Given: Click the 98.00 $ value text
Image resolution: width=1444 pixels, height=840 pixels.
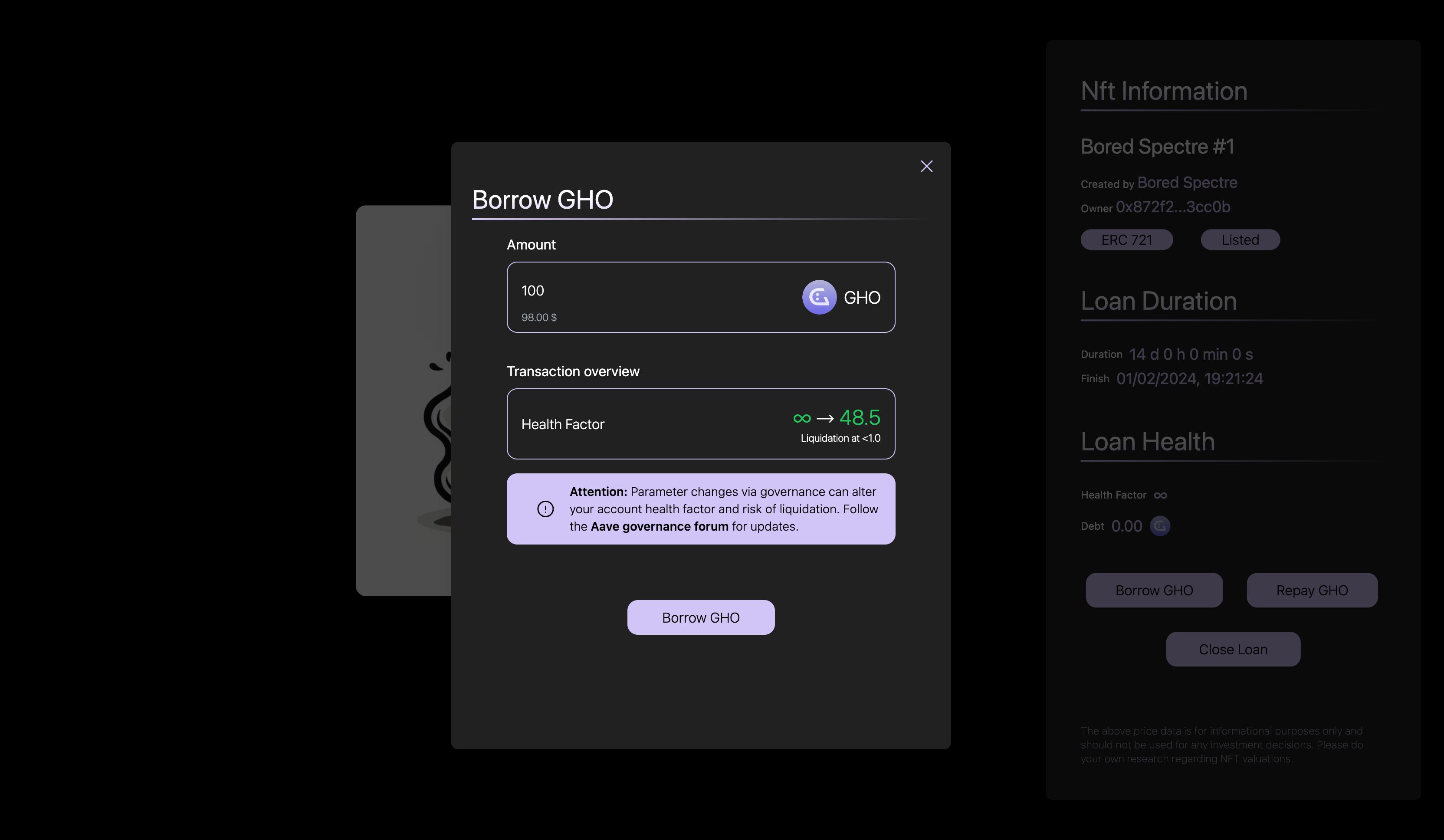Looking at the screenshot, I should (x=538, y=318).
